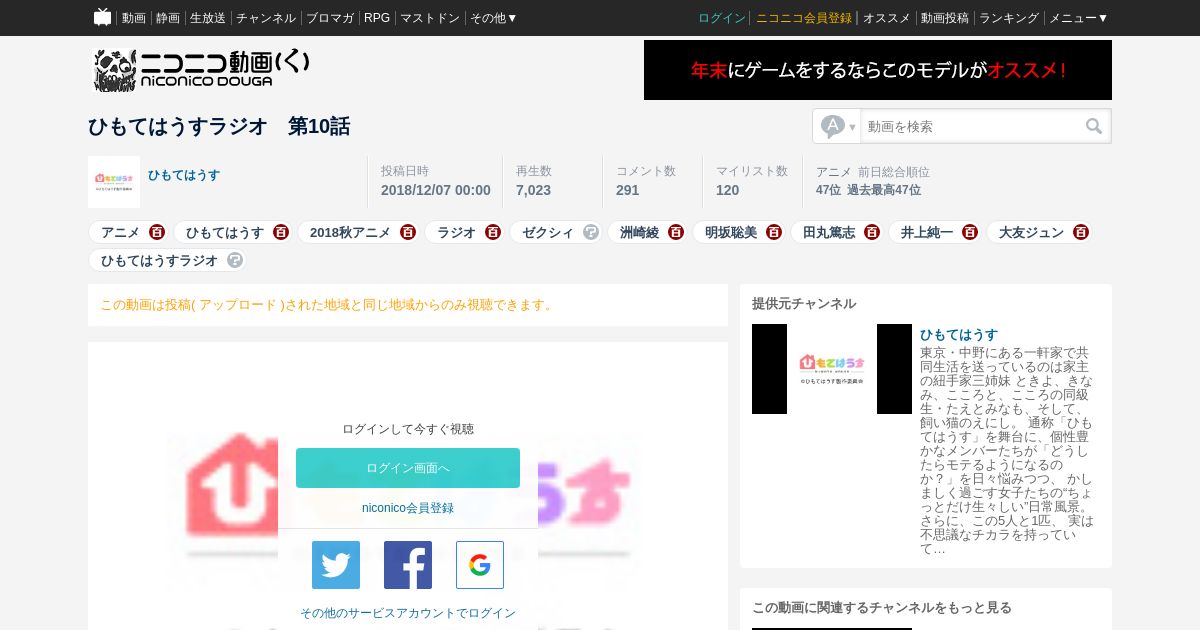The width and height of the screenshot is (1200, 630).
Task: Open the dictionary icon beside the ひもてはうす tag
Action: point(281,232)
